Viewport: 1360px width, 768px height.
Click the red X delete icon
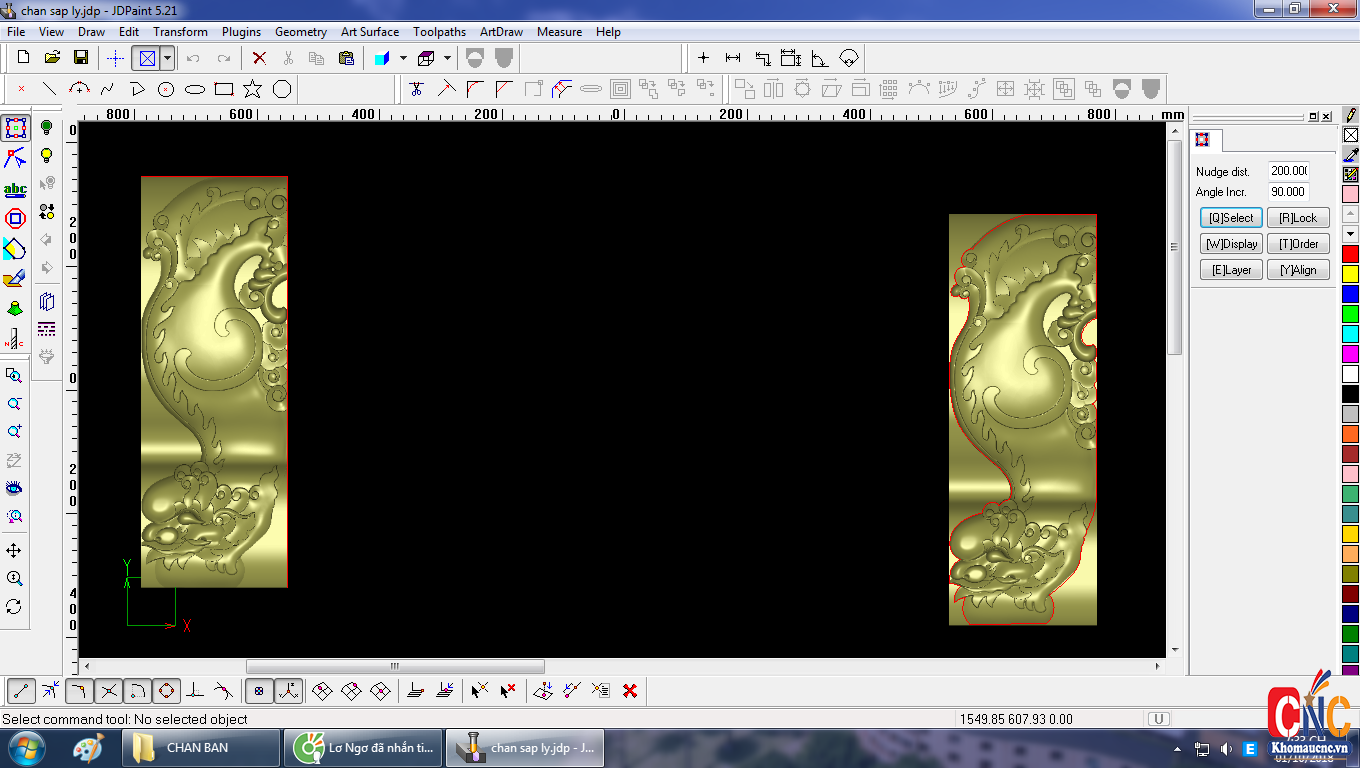[x=259, y=58]
